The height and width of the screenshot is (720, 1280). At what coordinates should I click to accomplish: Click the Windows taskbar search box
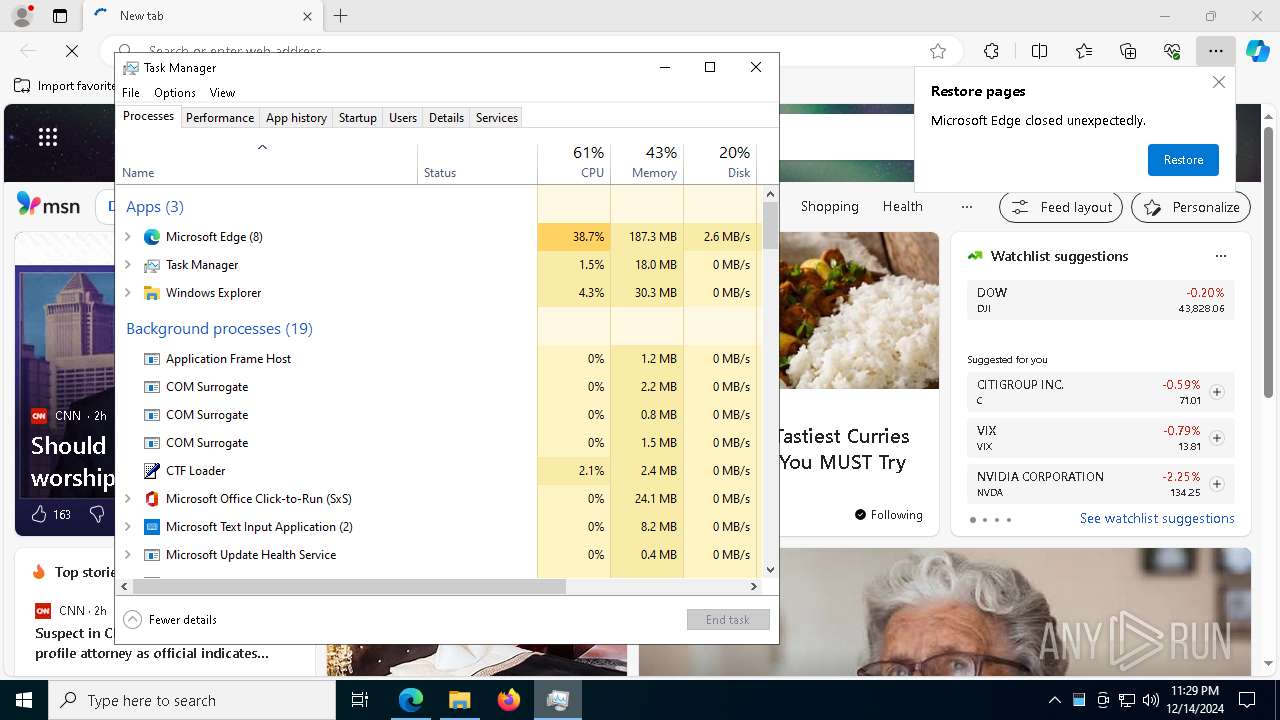192,700
